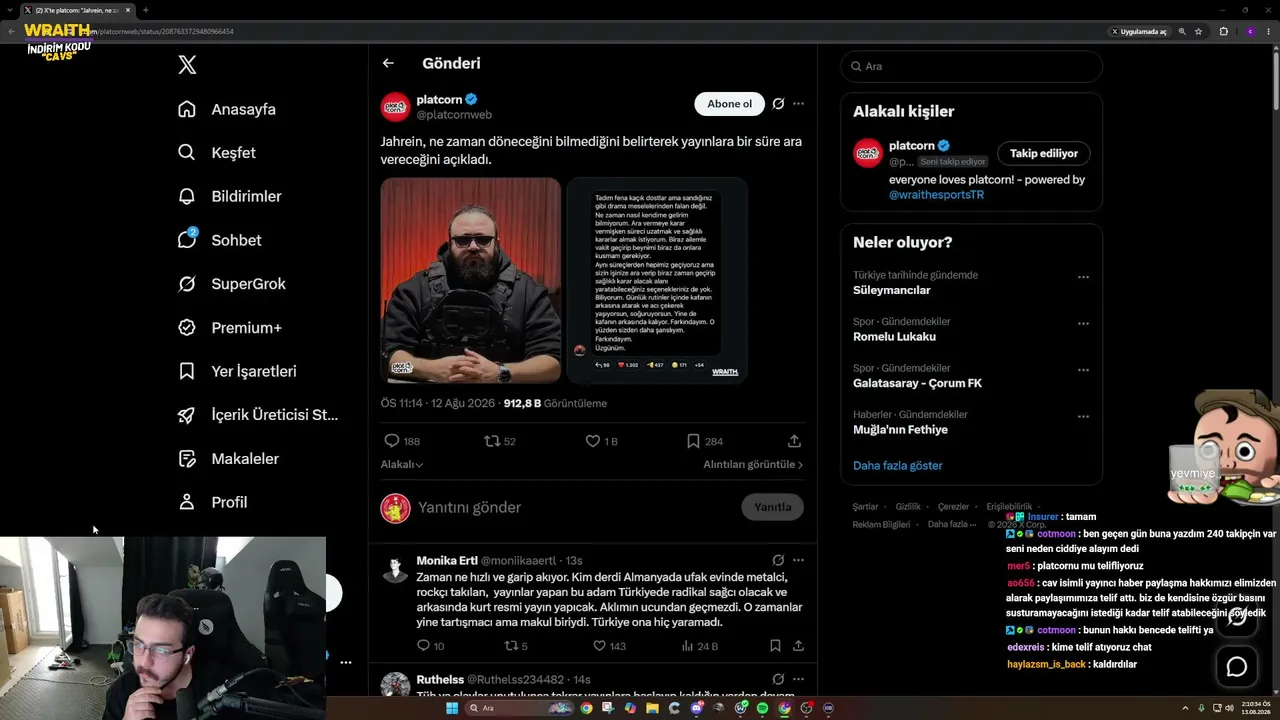Open more options for Galatasaray - Çorum FK trend

(x=1083, y=370)
